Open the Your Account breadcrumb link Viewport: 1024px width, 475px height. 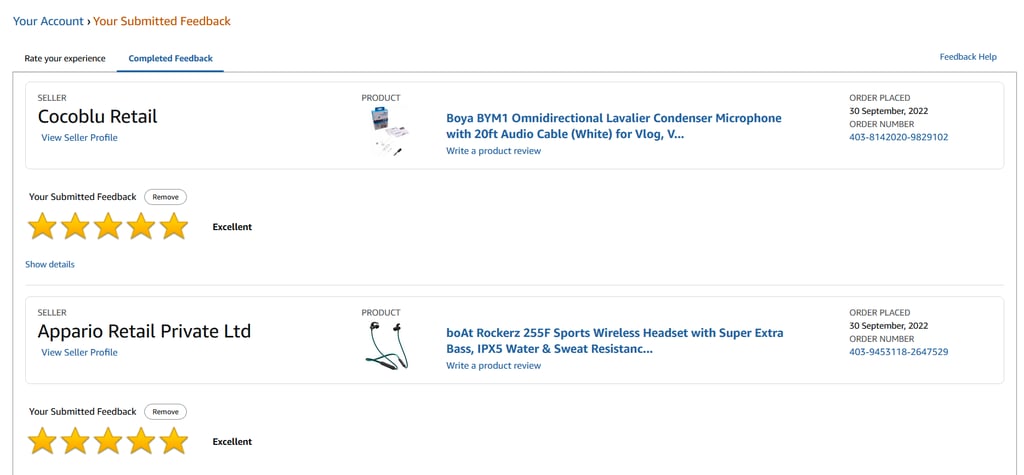click(x=47, y=21)
